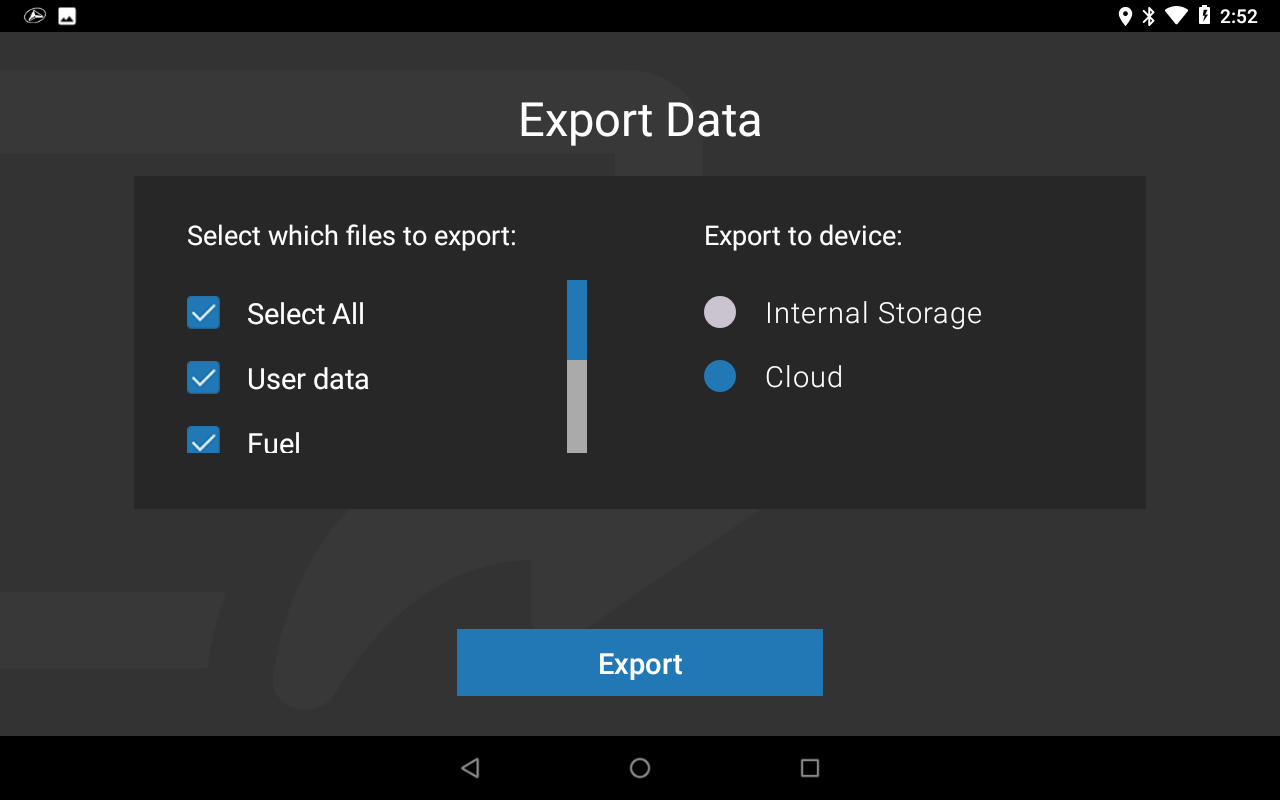Click the Export Data title
1280x800 pixels.
pos(639,120)
